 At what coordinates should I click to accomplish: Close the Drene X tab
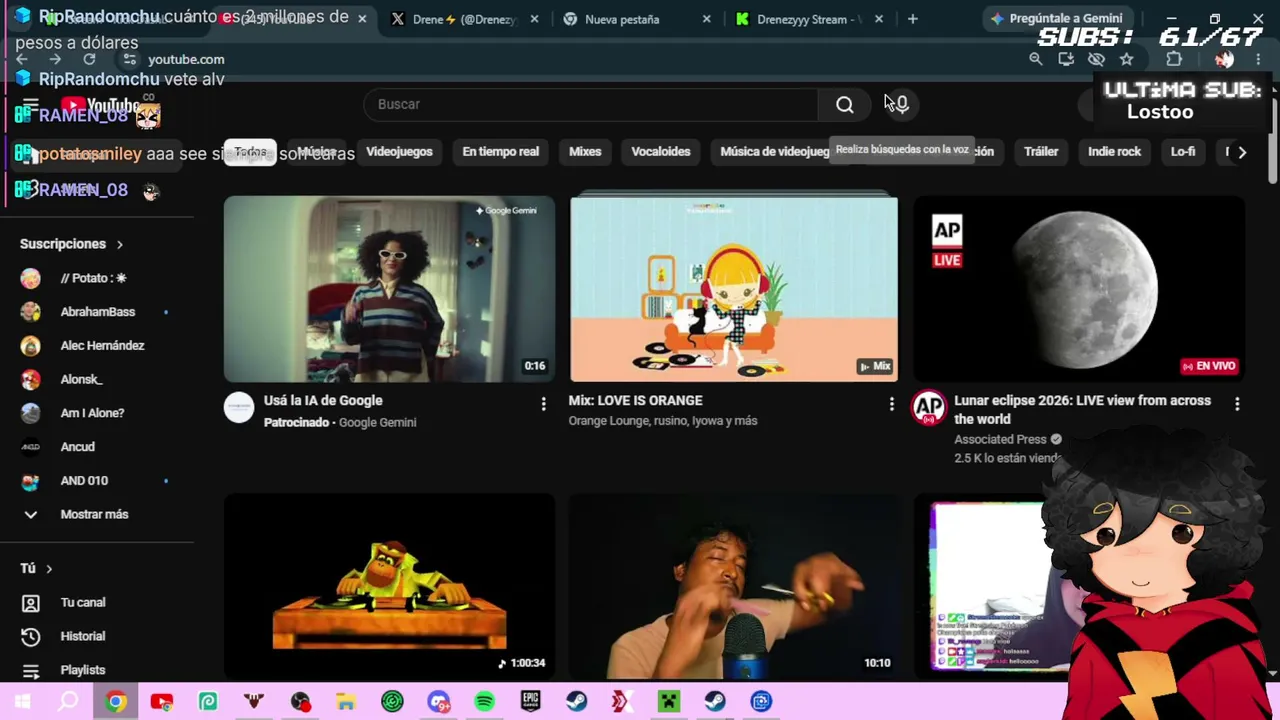pyautogui.click(x=535, y=19)
